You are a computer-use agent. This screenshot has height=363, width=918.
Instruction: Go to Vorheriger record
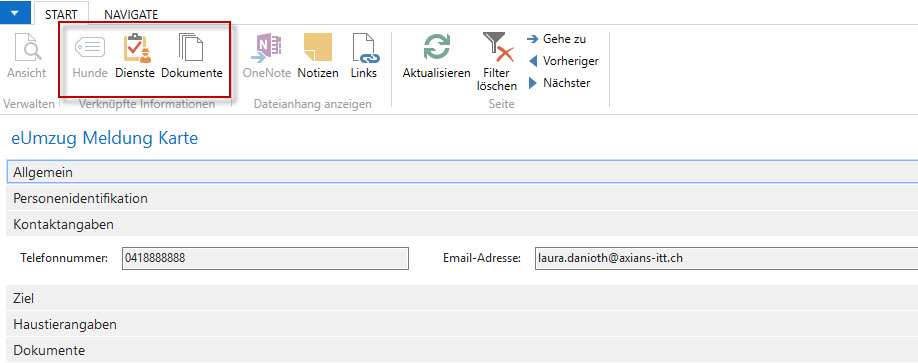[x=563, y=61]
